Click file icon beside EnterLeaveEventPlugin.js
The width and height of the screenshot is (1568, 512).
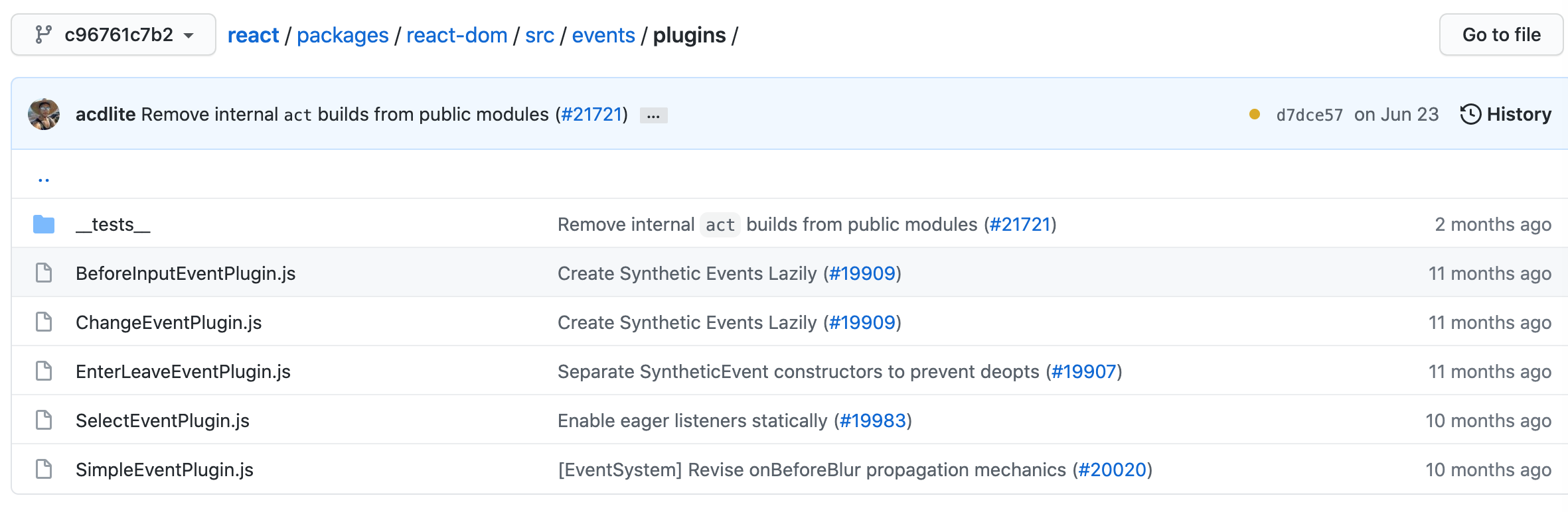[44, 371]
